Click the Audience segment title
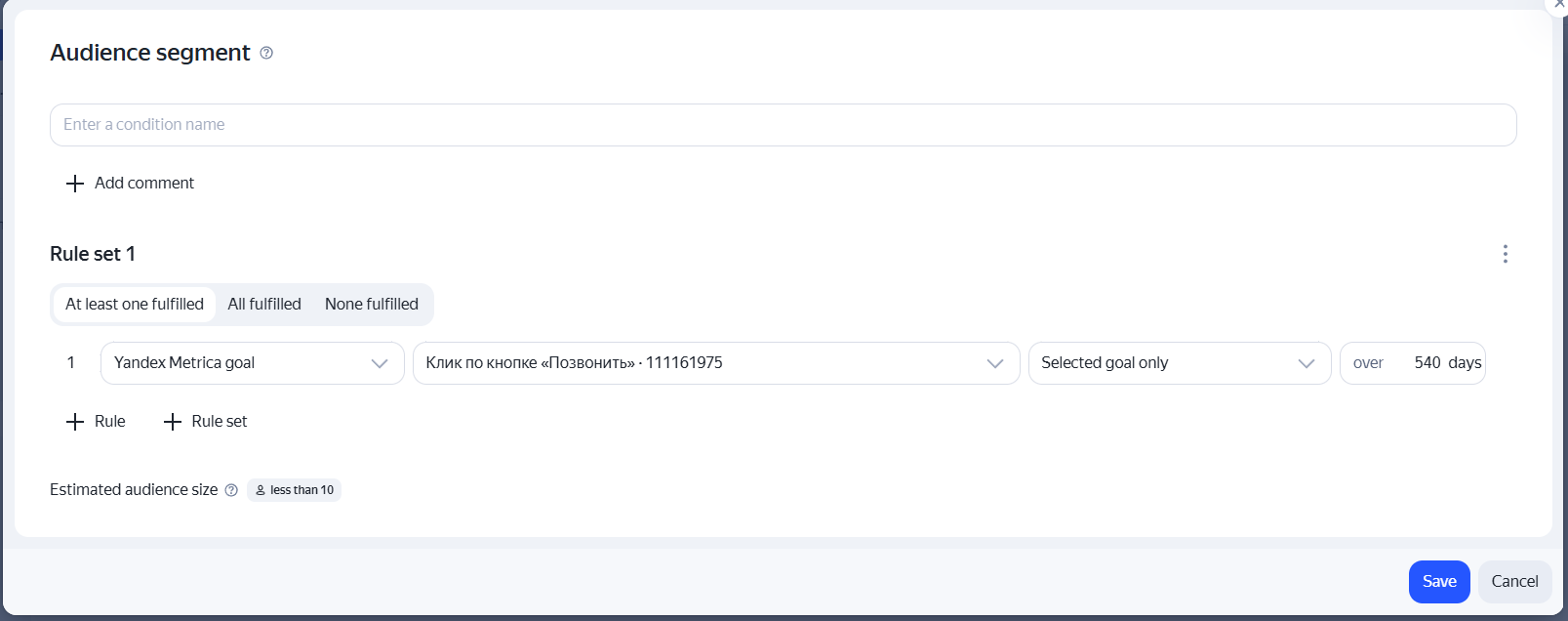Image resolution: width=1568 pixels, height=621 pixels. [150, 53]
